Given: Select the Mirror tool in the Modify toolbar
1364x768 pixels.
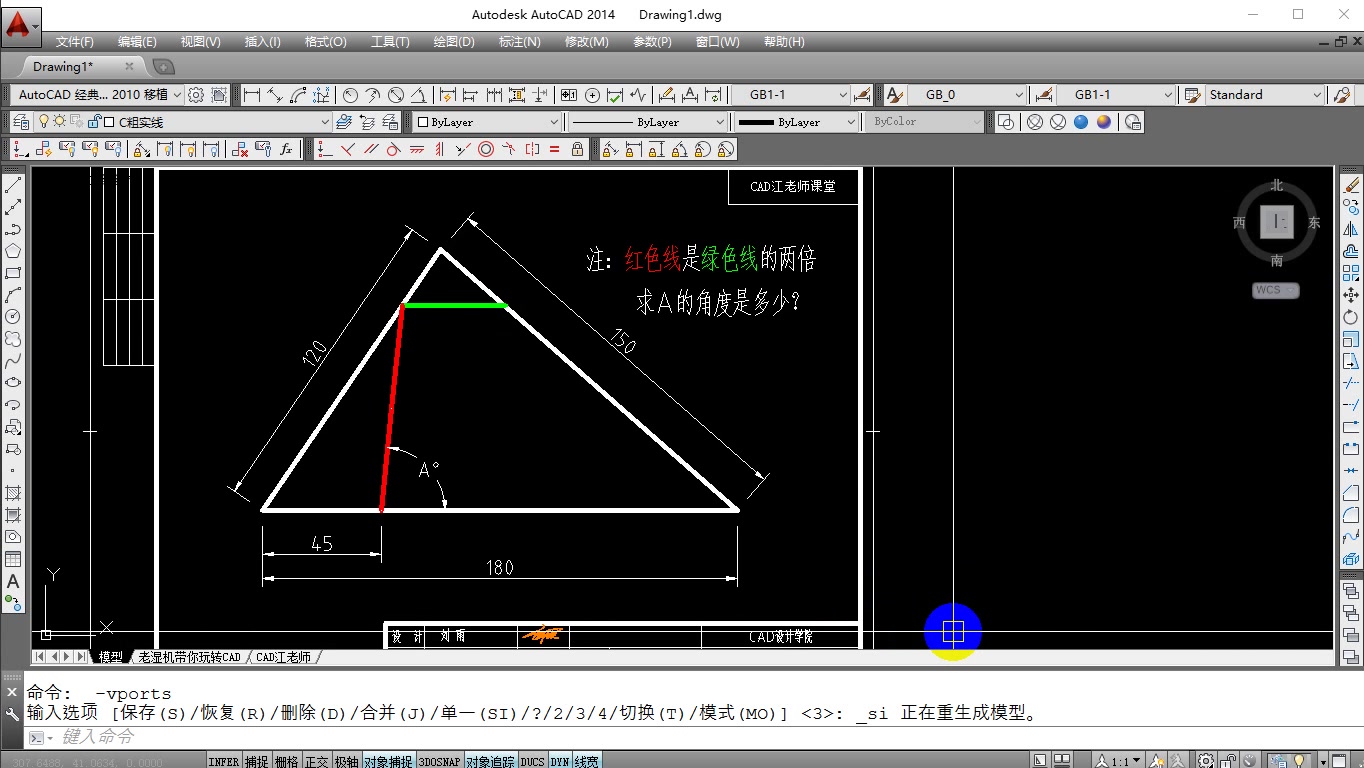Looking at the screenshot, I should point(1350,231).
